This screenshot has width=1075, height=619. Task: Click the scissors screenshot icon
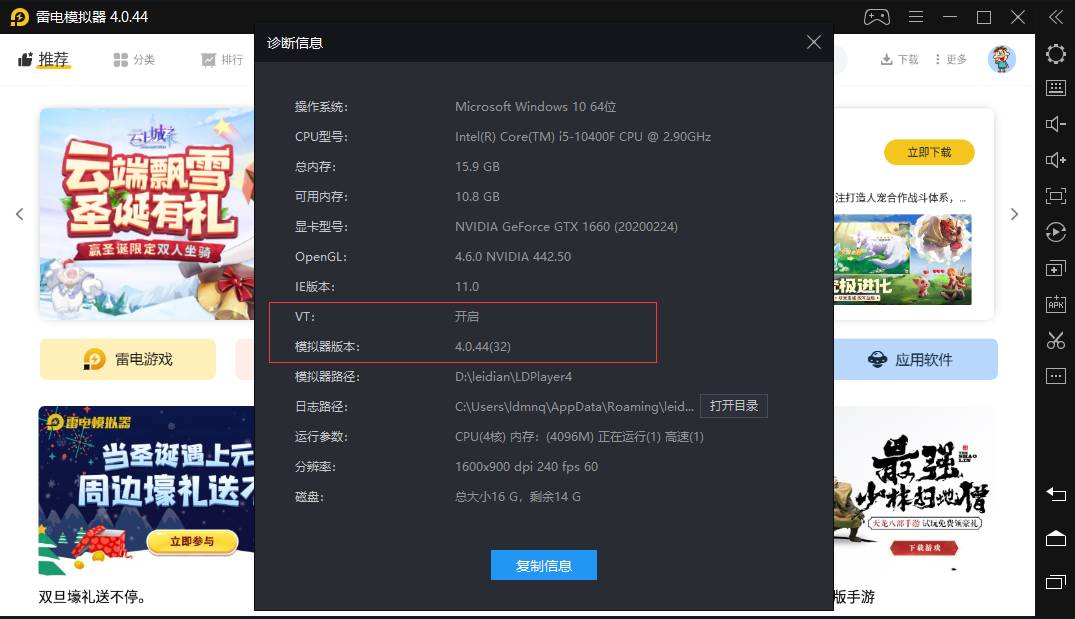tap(1056, 340)
